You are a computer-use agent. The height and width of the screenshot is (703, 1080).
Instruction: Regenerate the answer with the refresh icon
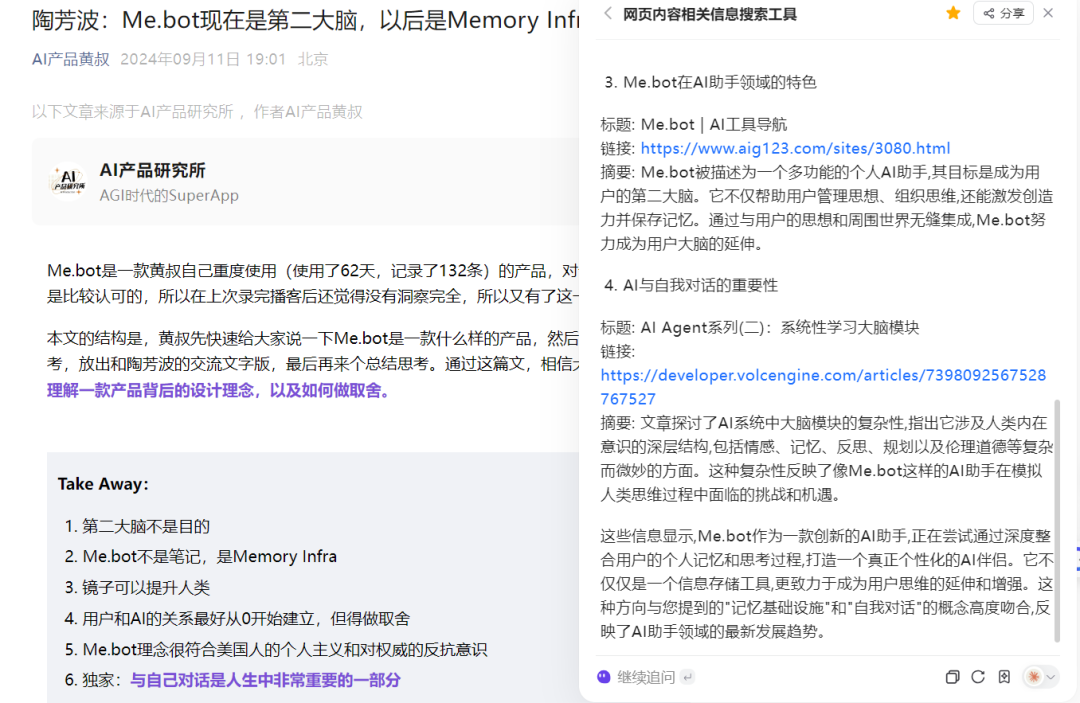[978, 678]
